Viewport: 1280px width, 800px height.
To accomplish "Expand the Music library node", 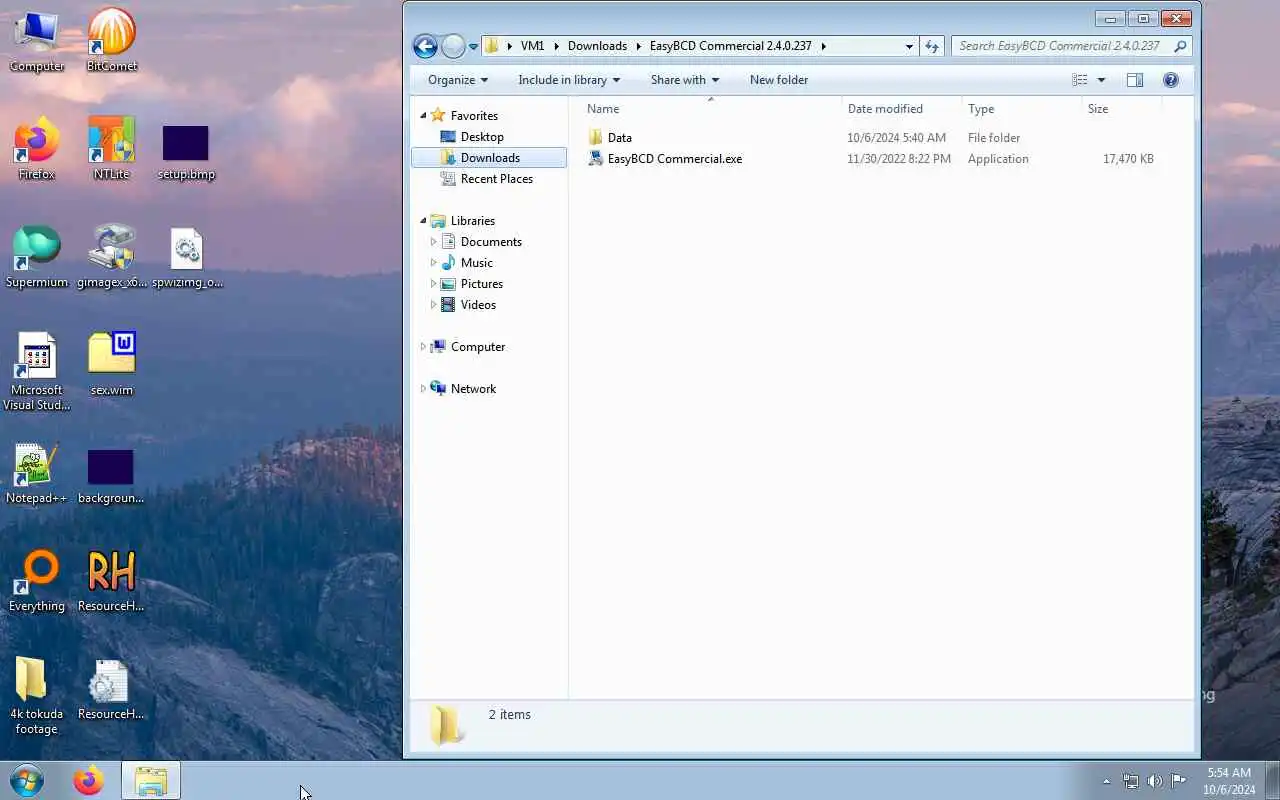I will point(433,263).
